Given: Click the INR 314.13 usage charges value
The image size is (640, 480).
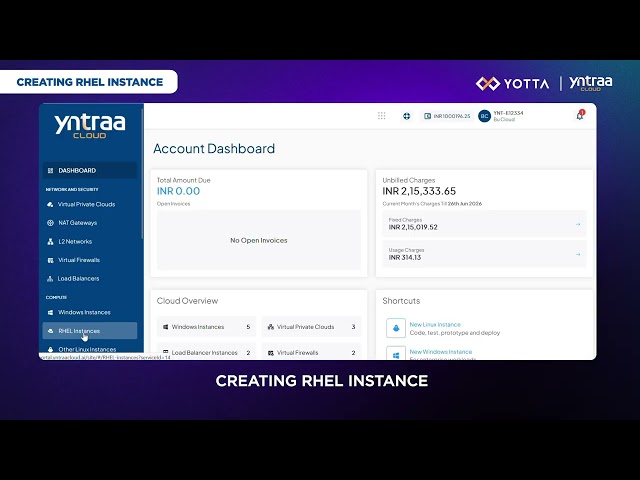Looking at the screenshot, I should [x=404, y=258].
